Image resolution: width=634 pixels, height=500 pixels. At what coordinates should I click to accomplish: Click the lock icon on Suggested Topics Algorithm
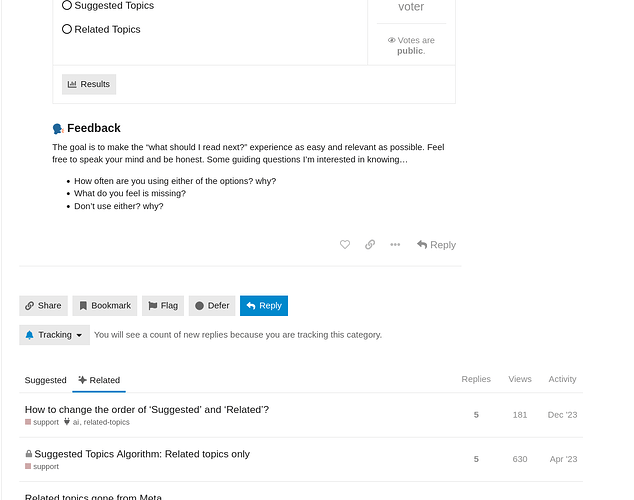coord(29,454)
